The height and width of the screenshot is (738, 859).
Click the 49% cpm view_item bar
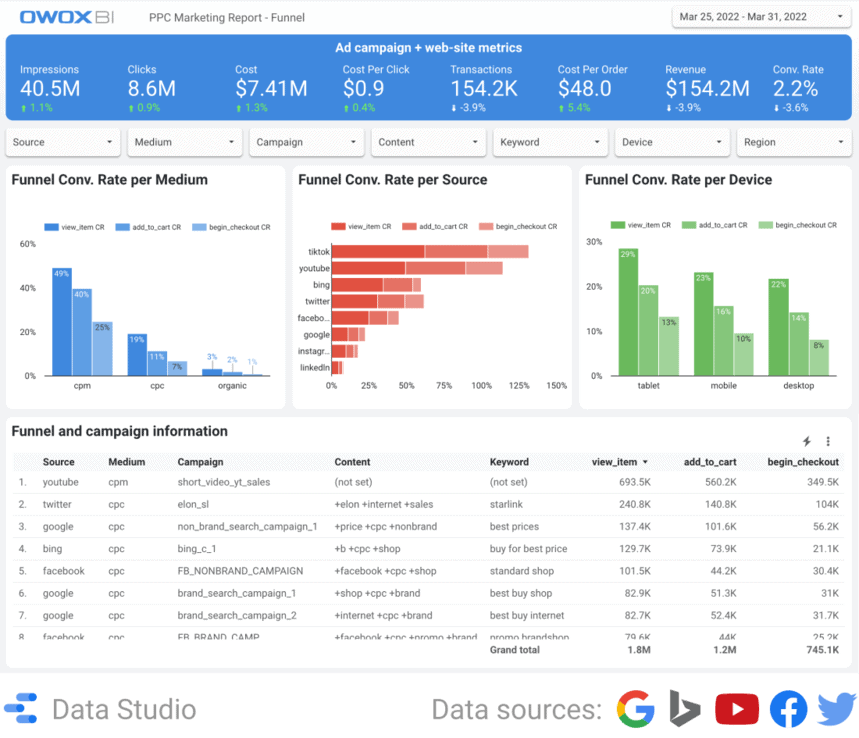[x=62, y=322]
